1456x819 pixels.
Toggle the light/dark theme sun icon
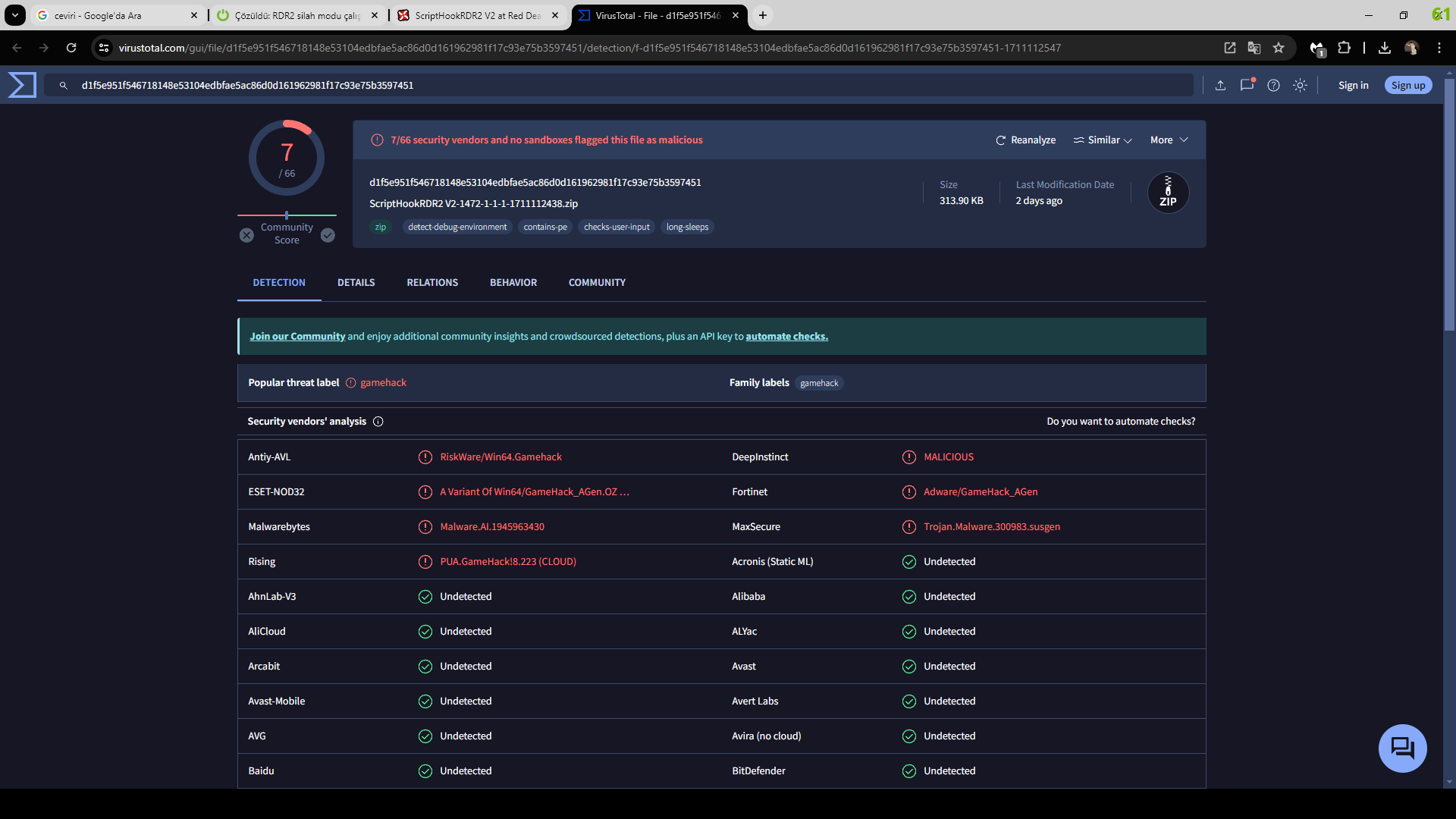1300,86
